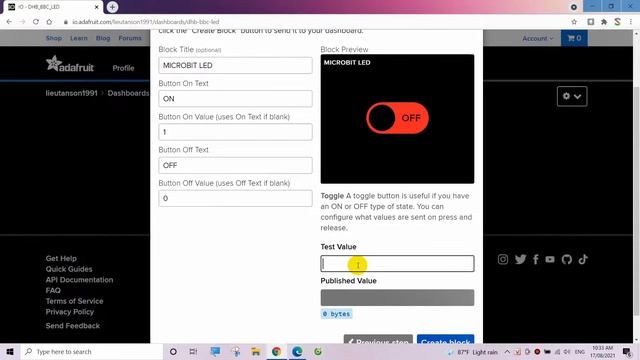640x360 pixels.
Task: Click the browser forward arrow
Action: [x=22, y=22]
